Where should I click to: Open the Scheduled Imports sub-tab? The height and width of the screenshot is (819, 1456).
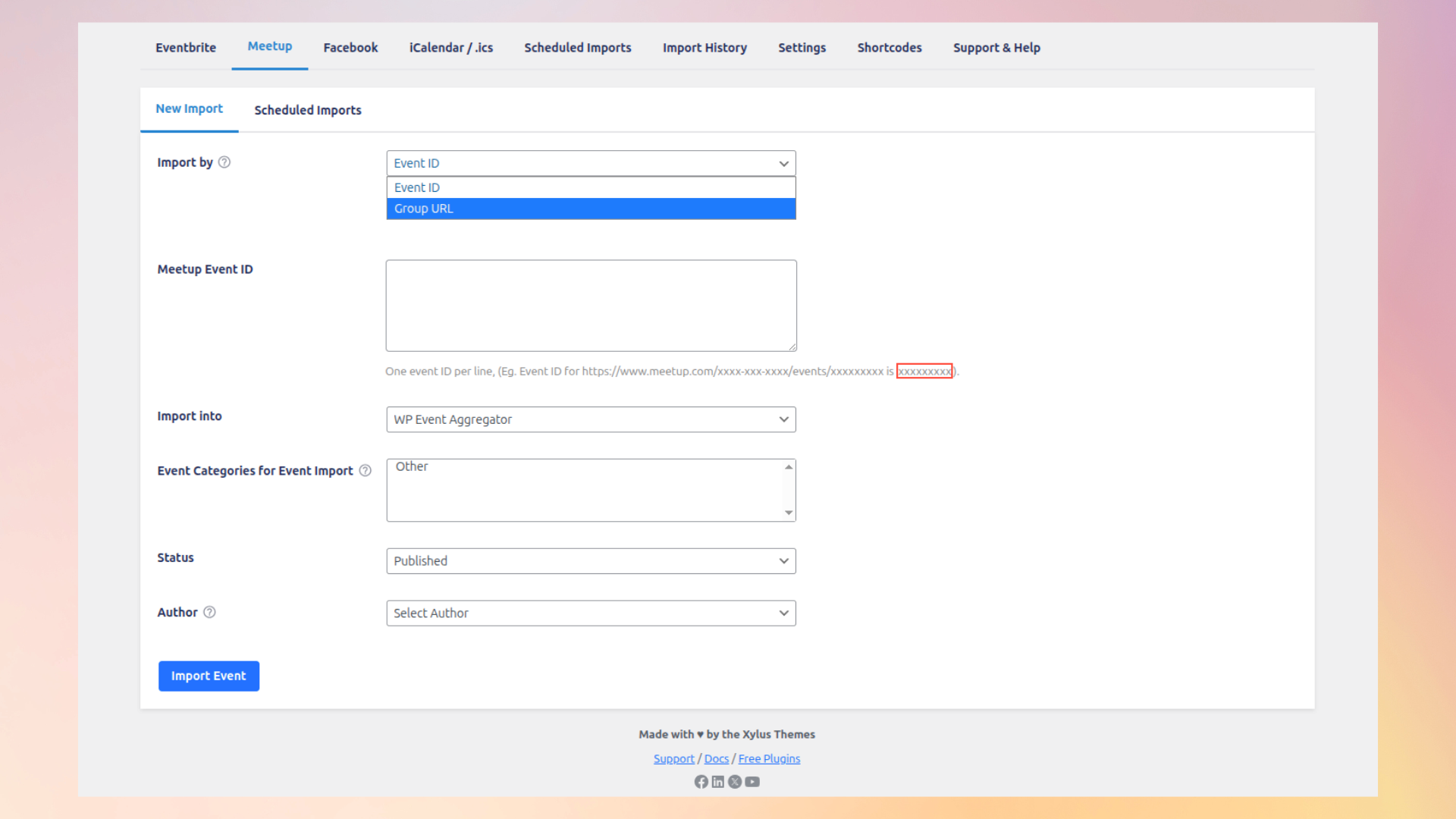click(308, 111)
